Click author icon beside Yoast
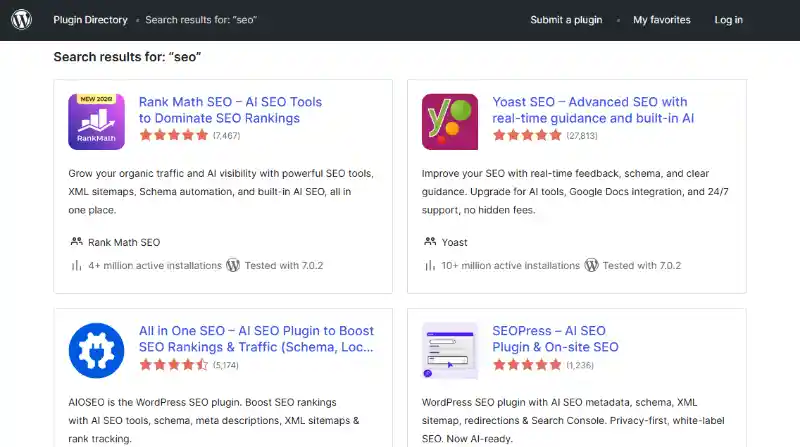Image resolution: width=800 pixels, height=447 pixels. (430, 241)
